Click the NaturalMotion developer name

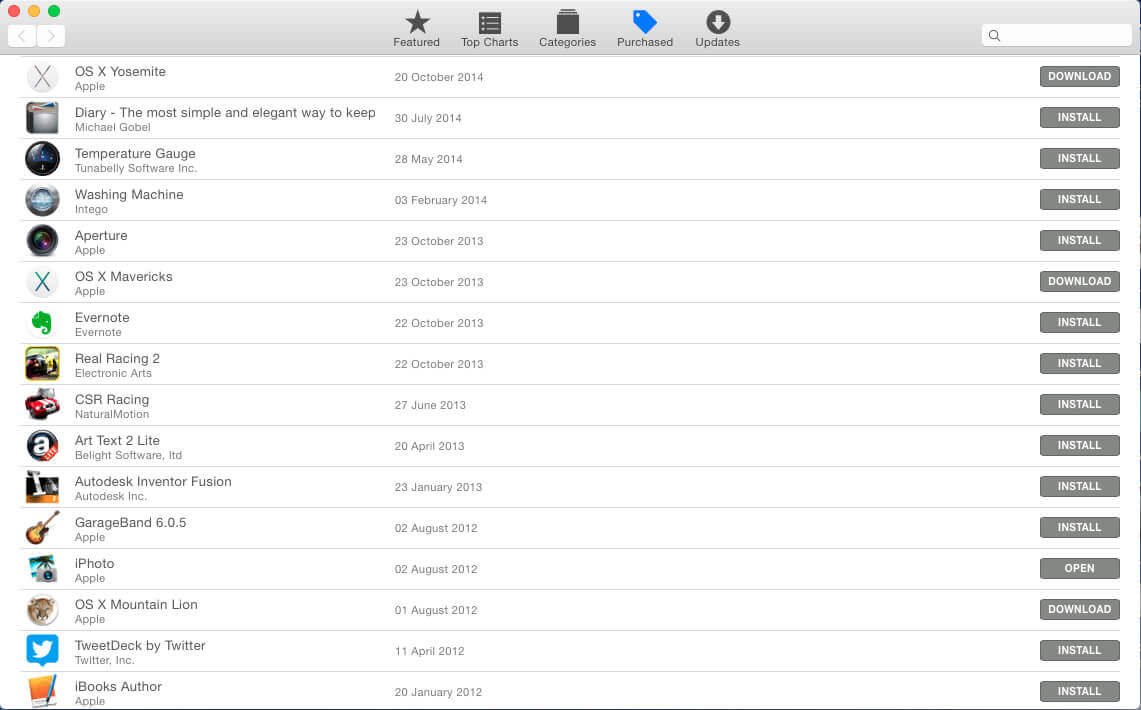pyautogui.click(x=112, y=415)
